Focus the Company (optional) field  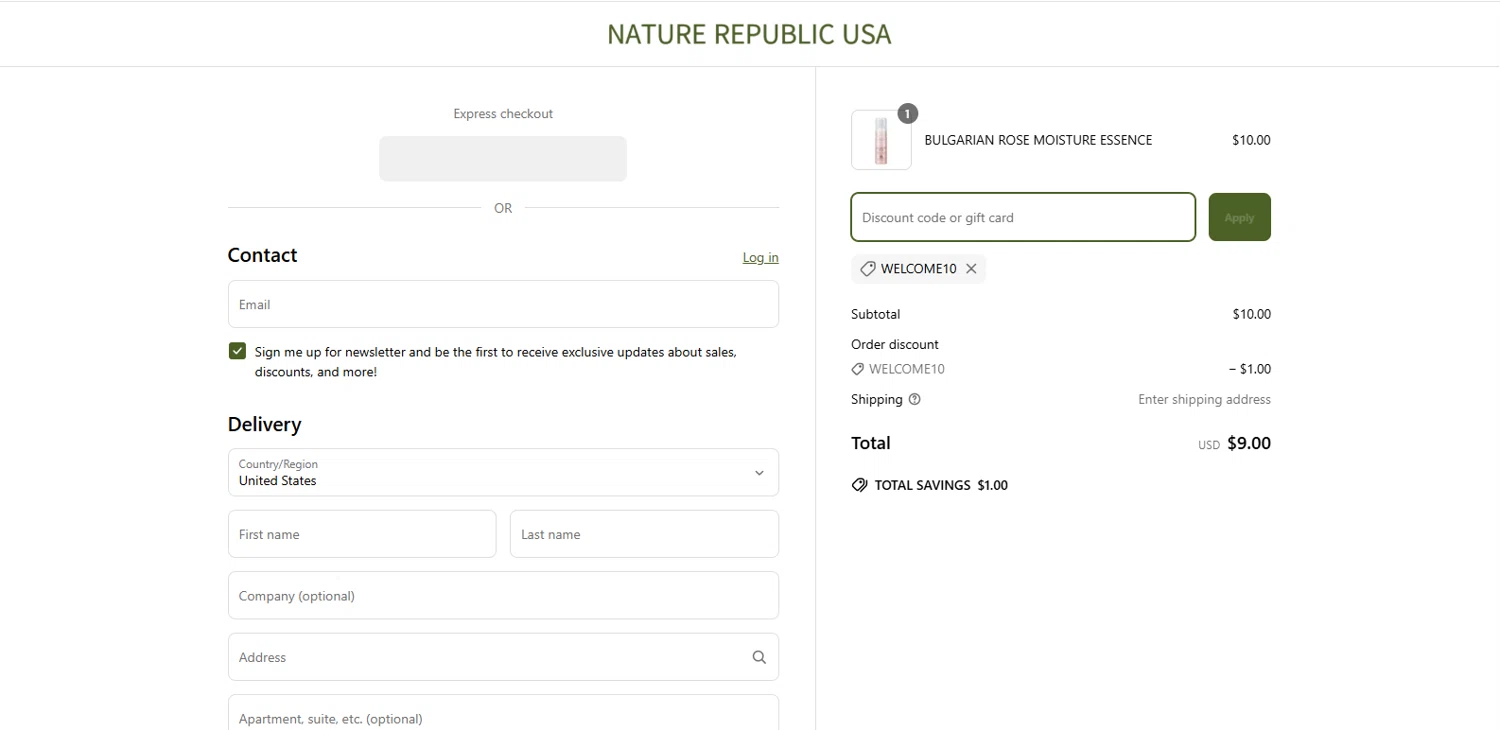pyautogui.click(x=503, y=596)
